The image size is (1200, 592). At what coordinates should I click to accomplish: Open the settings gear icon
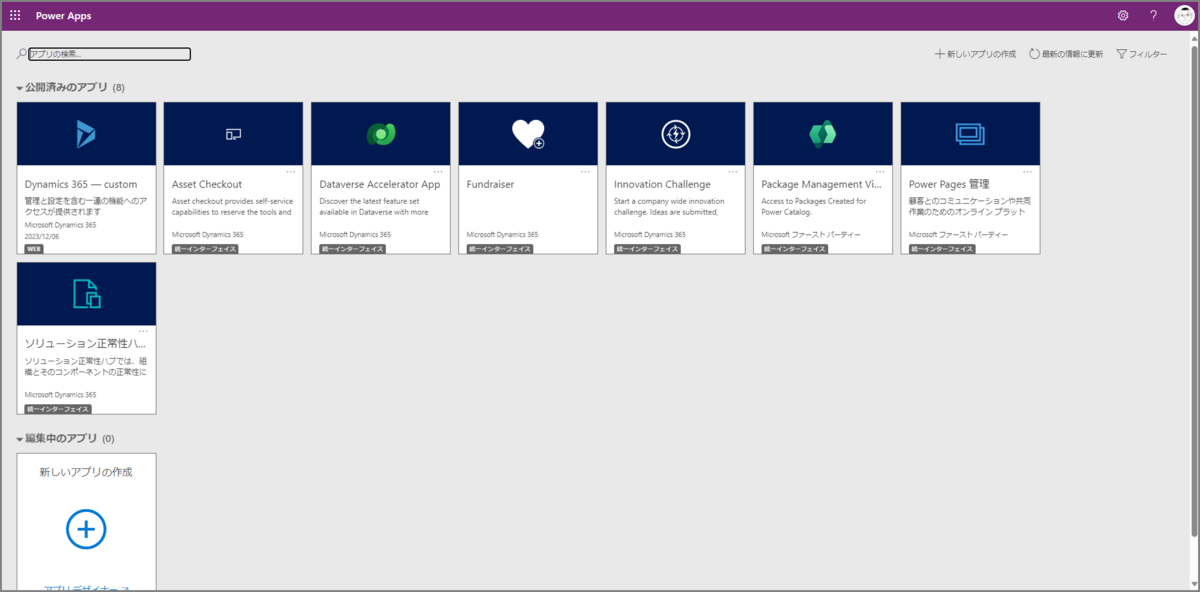tap(1123, 15)
